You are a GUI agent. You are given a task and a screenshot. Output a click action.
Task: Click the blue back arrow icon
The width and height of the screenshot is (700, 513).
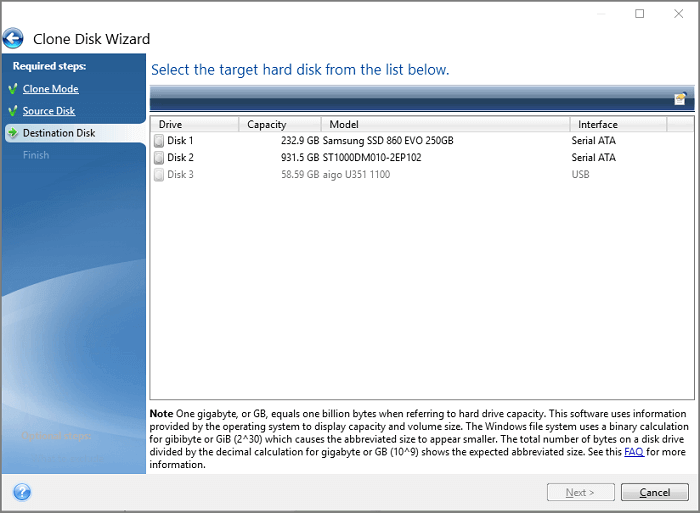coord(13,38)
